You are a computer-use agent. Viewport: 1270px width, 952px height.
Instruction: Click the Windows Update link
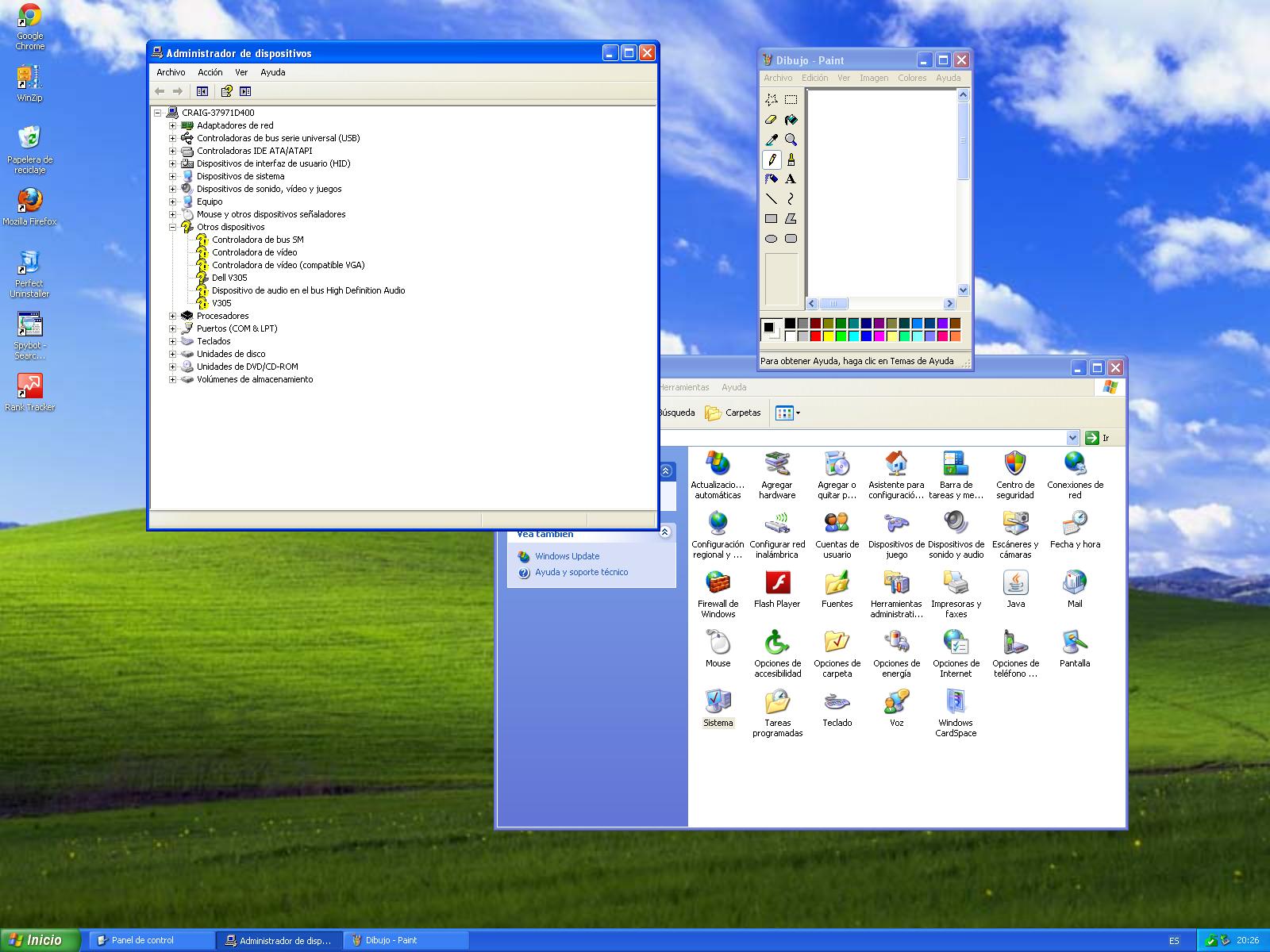tap(567, 556)
